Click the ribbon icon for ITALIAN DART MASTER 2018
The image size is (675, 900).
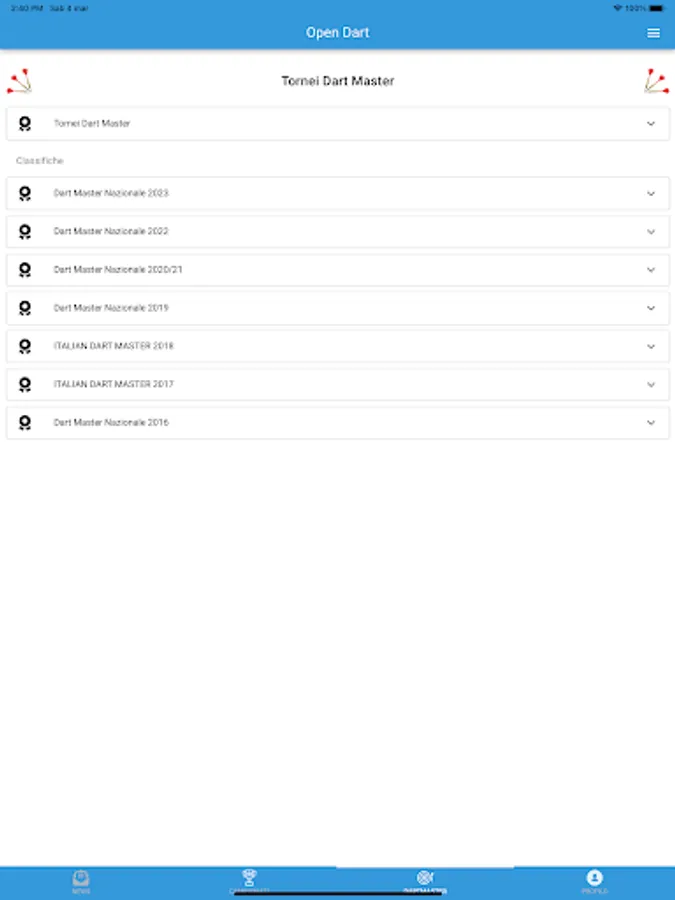25,346
